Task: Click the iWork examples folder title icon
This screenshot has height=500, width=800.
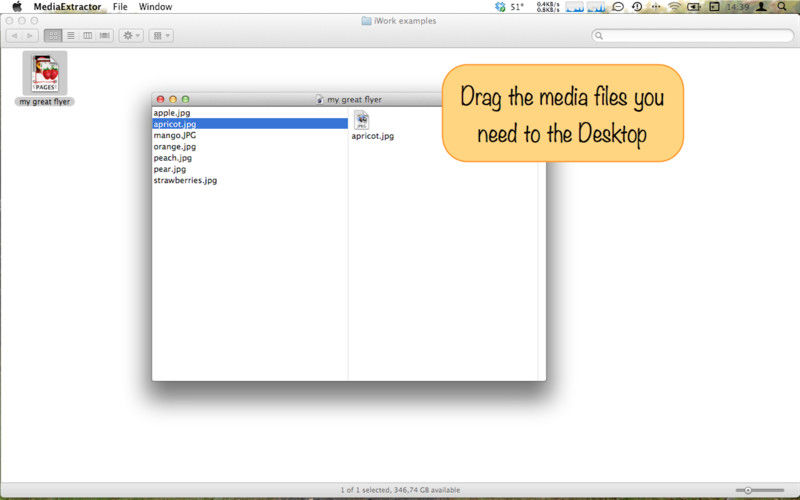Action: [366, 21]
